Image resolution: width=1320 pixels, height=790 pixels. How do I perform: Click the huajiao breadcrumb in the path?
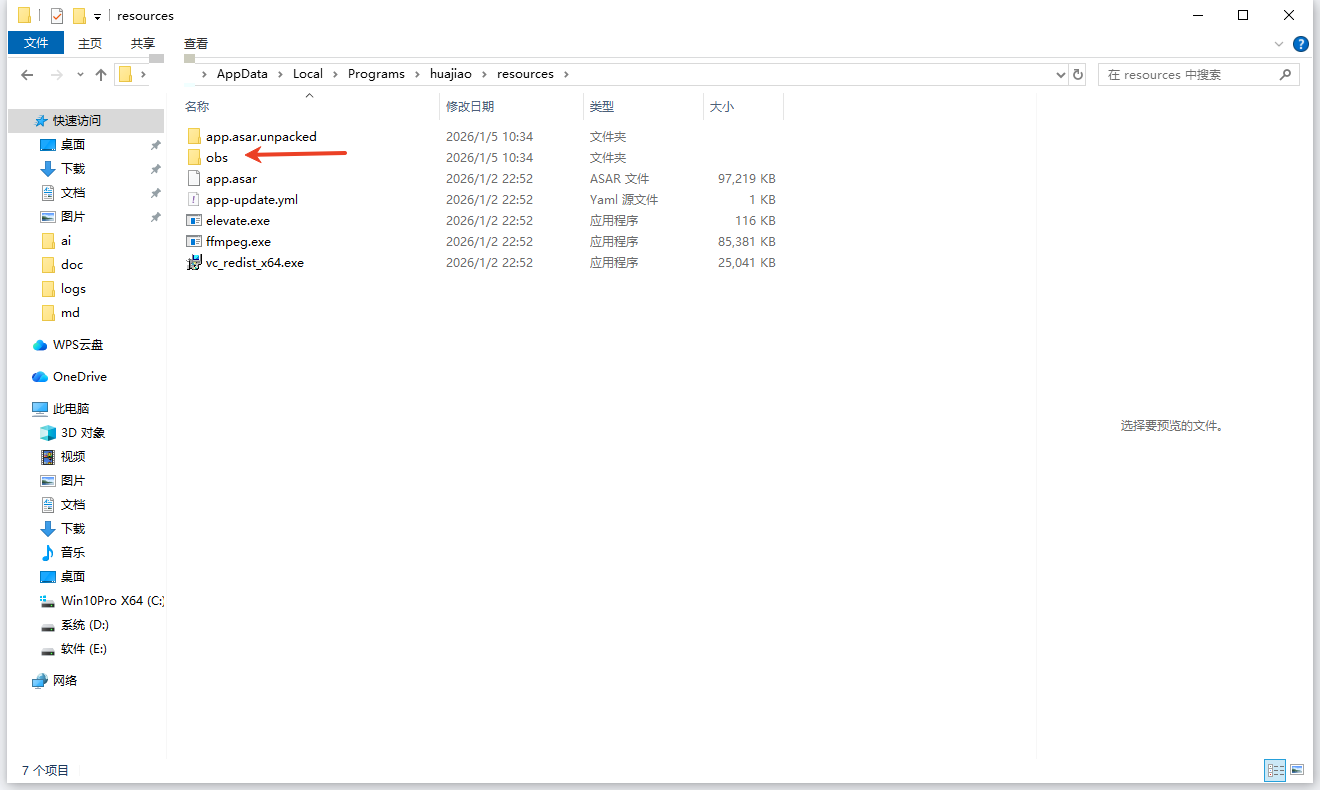tap(457, 74)
